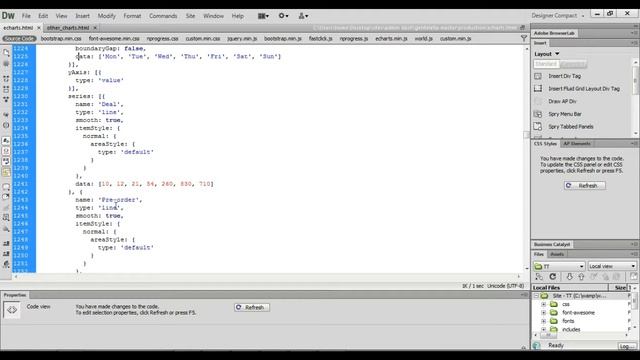This screenshot has width=640, height=360.
Task: Click the restore-down icon on file path bar
Action: pos(522,28)
